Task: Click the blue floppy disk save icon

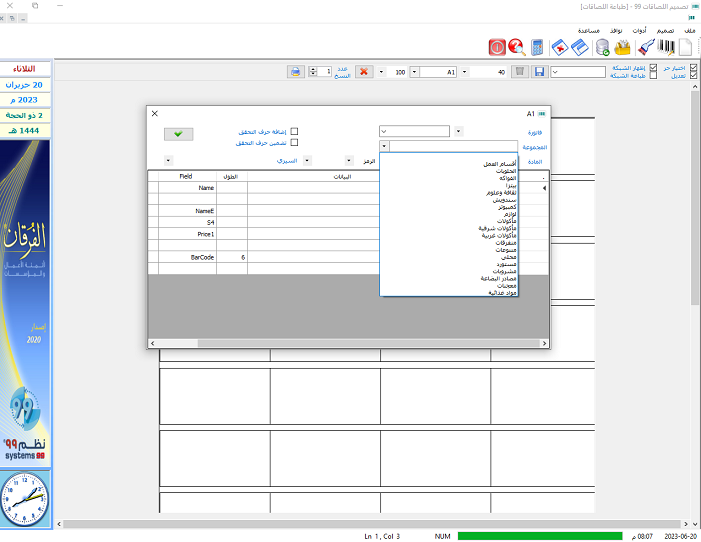Action: pos(539,72)
